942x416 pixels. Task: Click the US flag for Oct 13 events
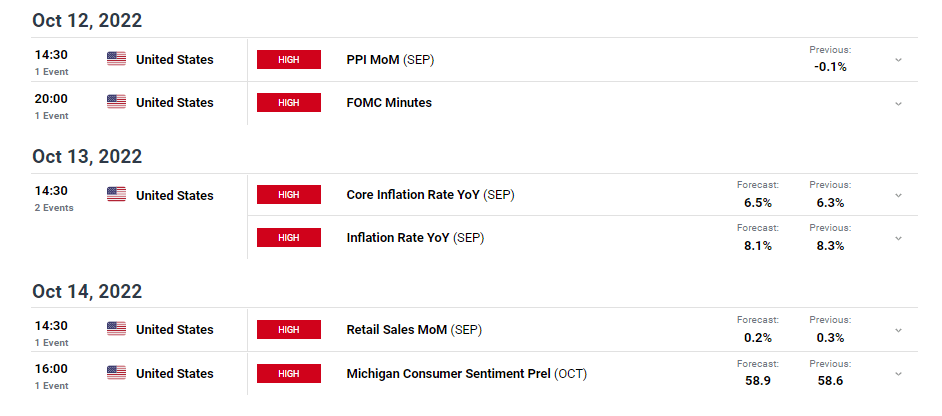click(x=117, y=195)
